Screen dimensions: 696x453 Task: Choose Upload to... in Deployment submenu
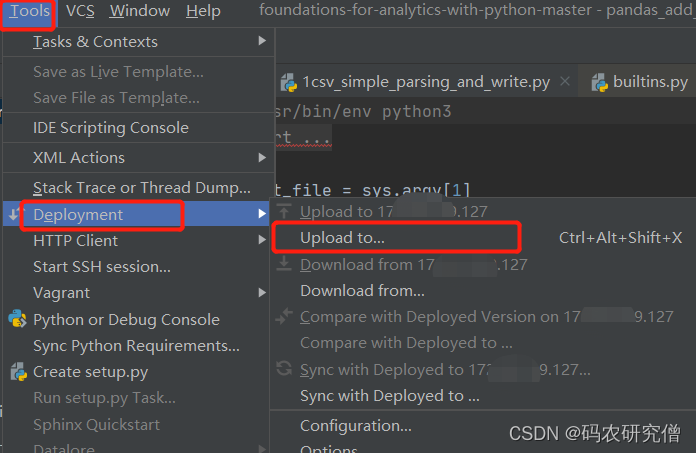(x=482, y=238)
